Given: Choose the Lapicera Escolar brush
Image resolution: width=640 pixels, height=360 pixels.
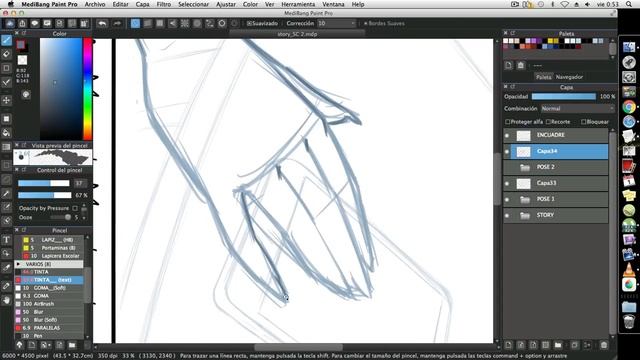Looking at the screenshot, I should 49,256.
